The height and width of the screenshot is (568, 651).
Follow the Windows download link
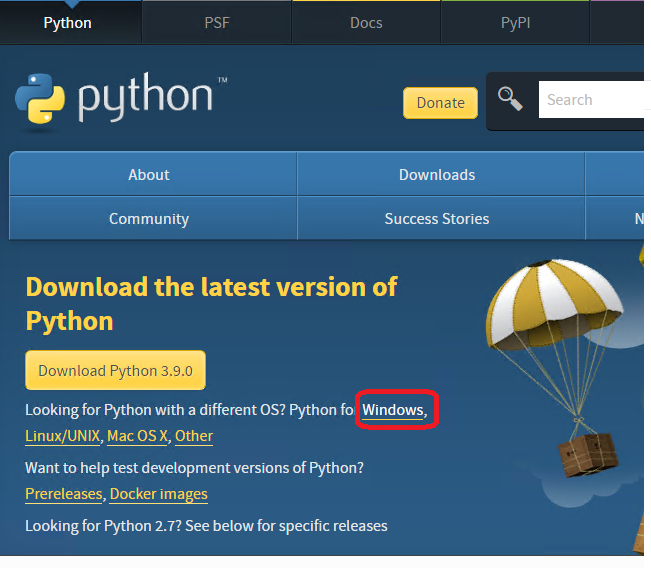tap(393, 410)
